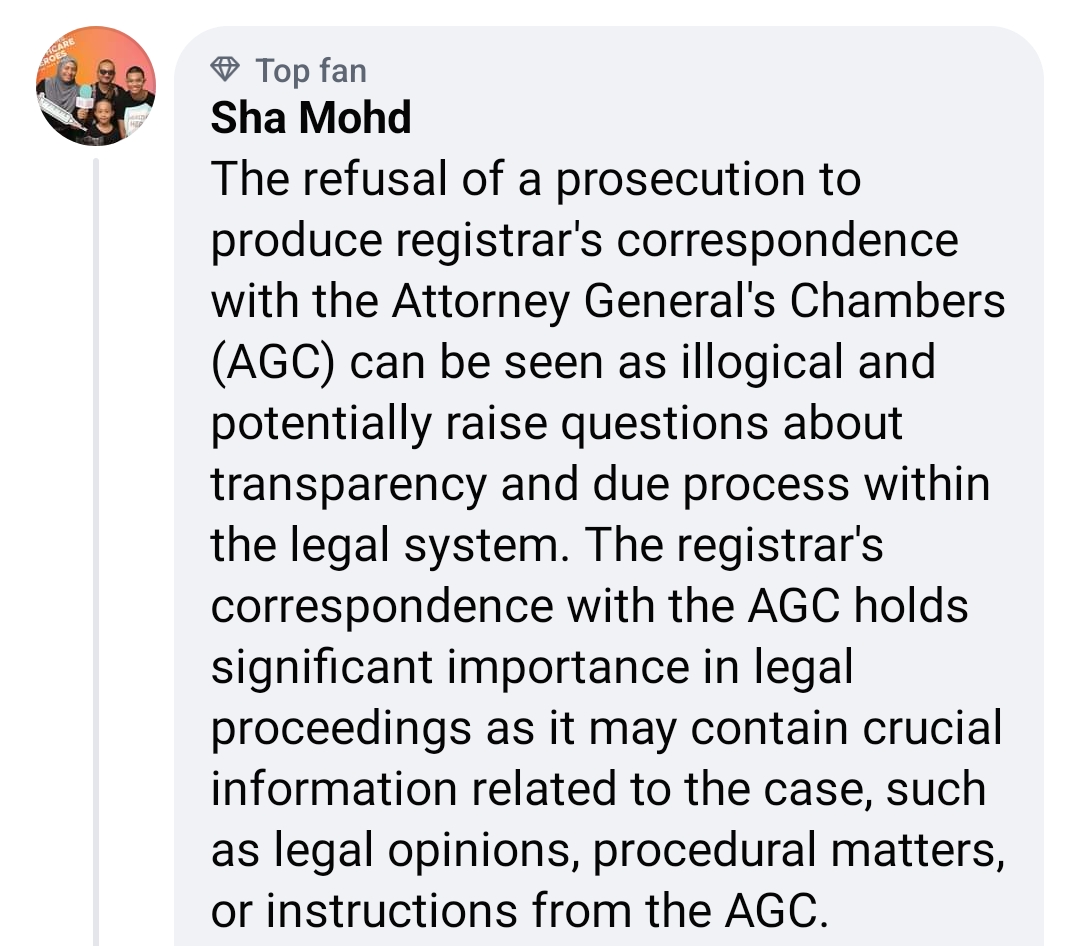Click the "(AGC)" abbreviation in parentheses
The image size is (1080, 946).
(x=273, y=363)
